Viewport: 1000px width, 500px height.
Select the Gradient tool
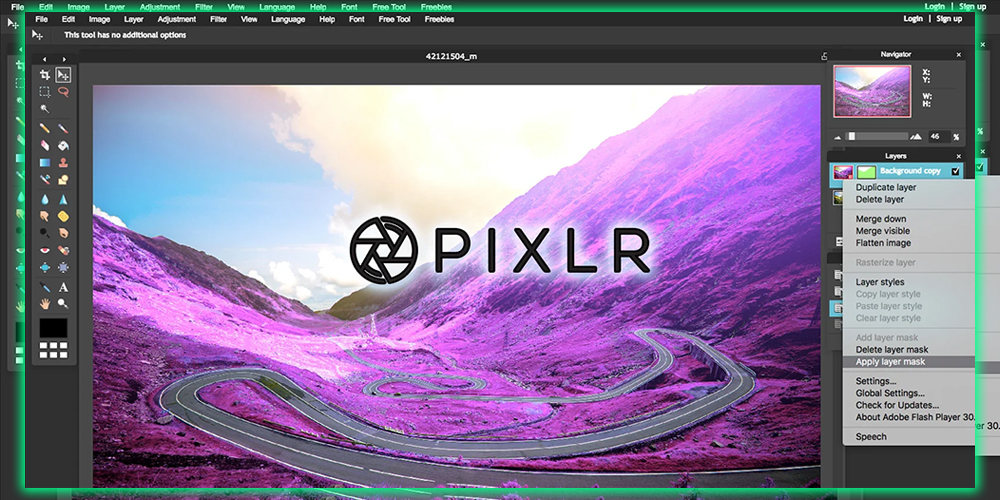[x=45, y=162]
